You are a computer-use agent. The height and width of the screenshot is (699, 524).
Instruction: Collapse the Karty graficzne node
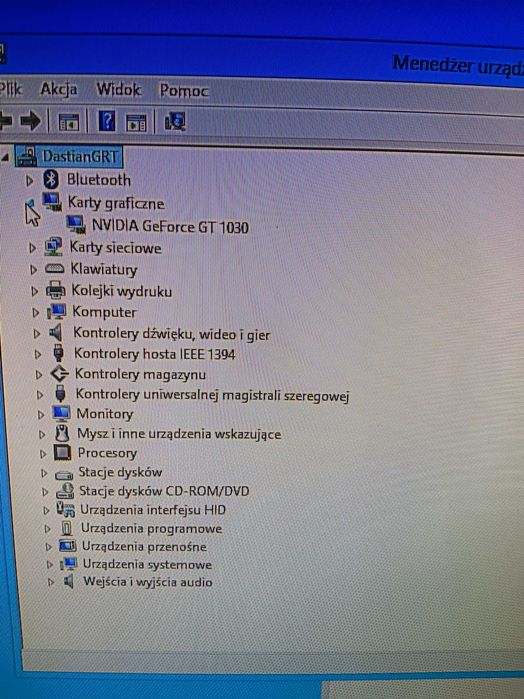pyautogui.click(x=30, y=205)
